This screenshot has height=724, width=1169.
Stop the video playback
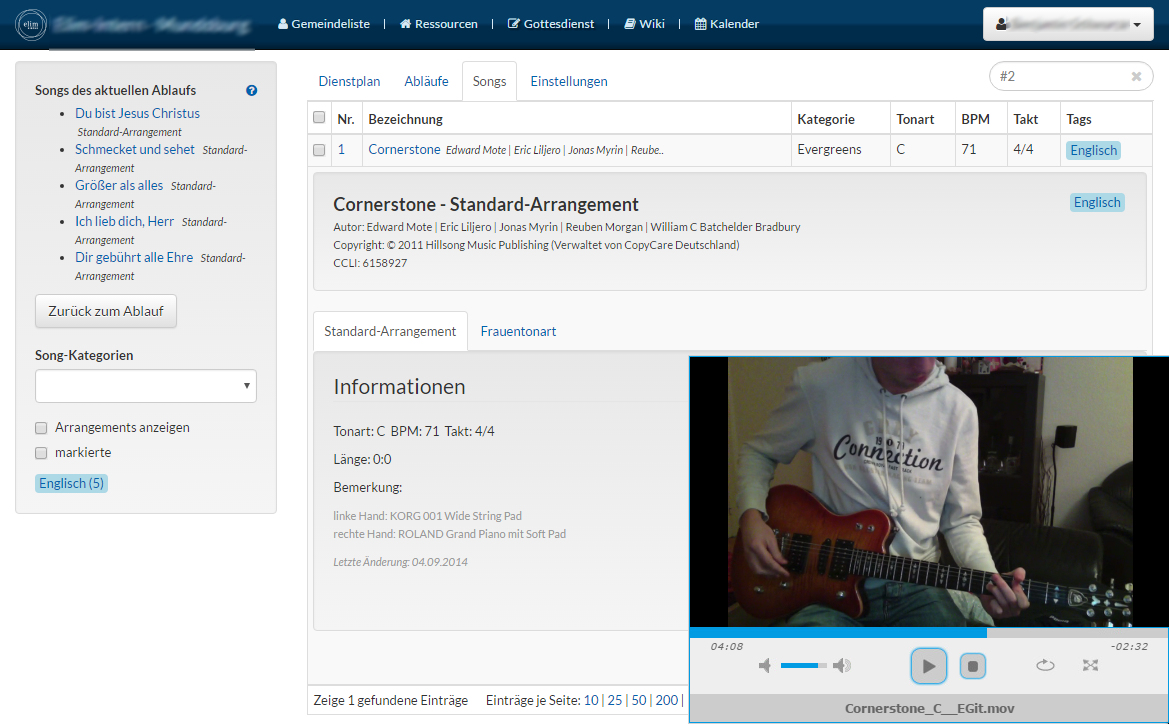(x=972, y=666)
